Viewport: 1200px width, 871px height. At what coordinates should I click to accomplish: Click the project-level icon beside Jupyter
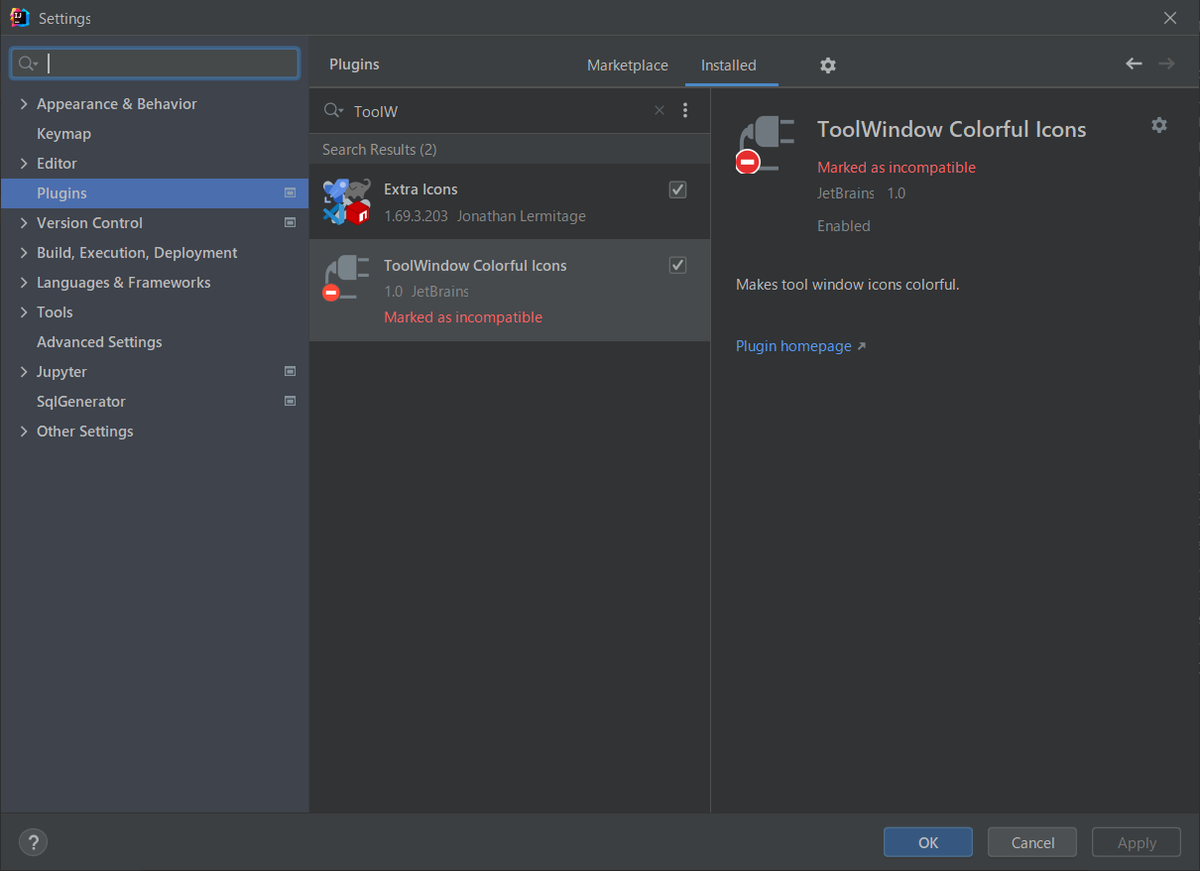290,372
